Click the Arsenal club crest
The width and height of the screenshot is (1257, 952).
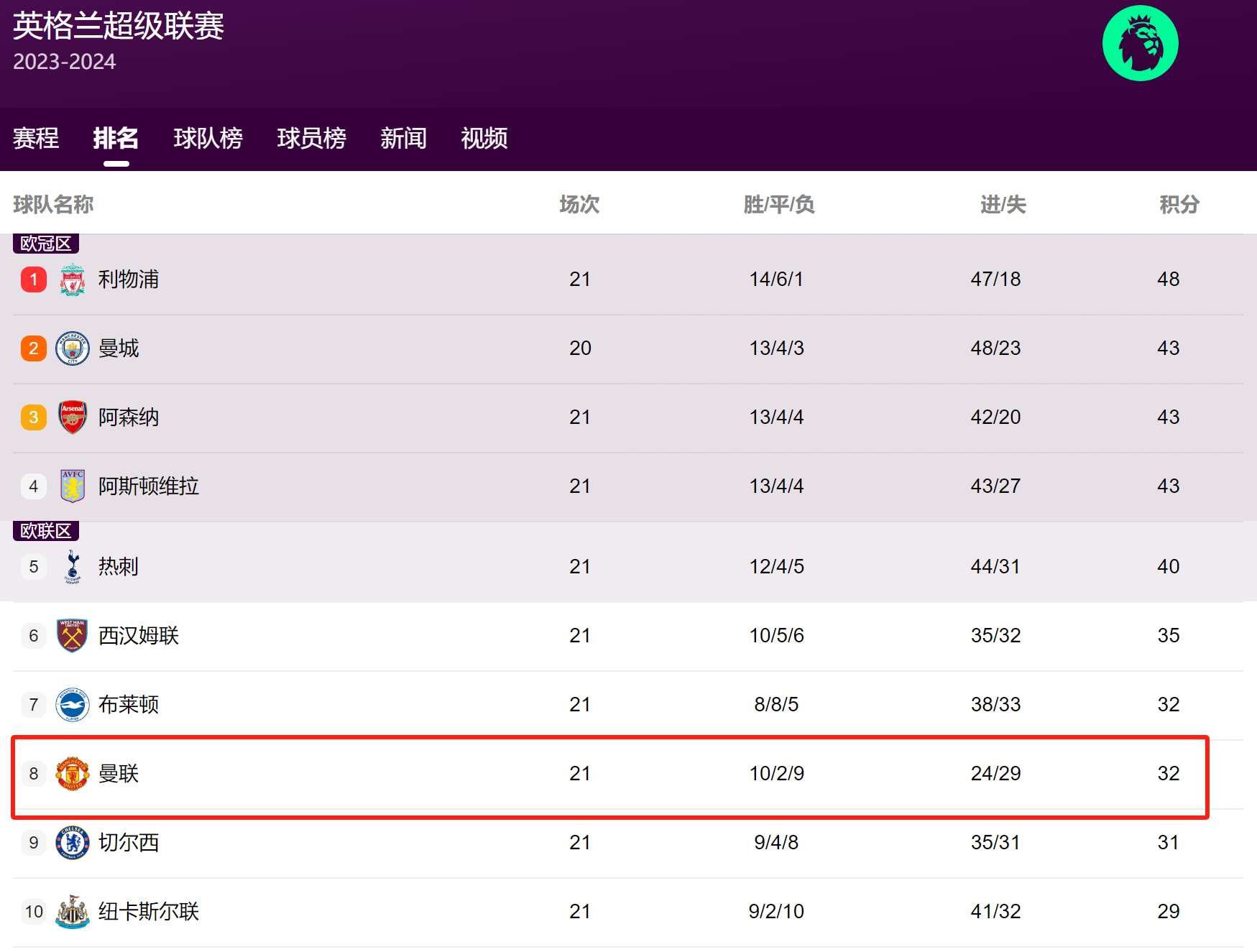pos(73,417)
